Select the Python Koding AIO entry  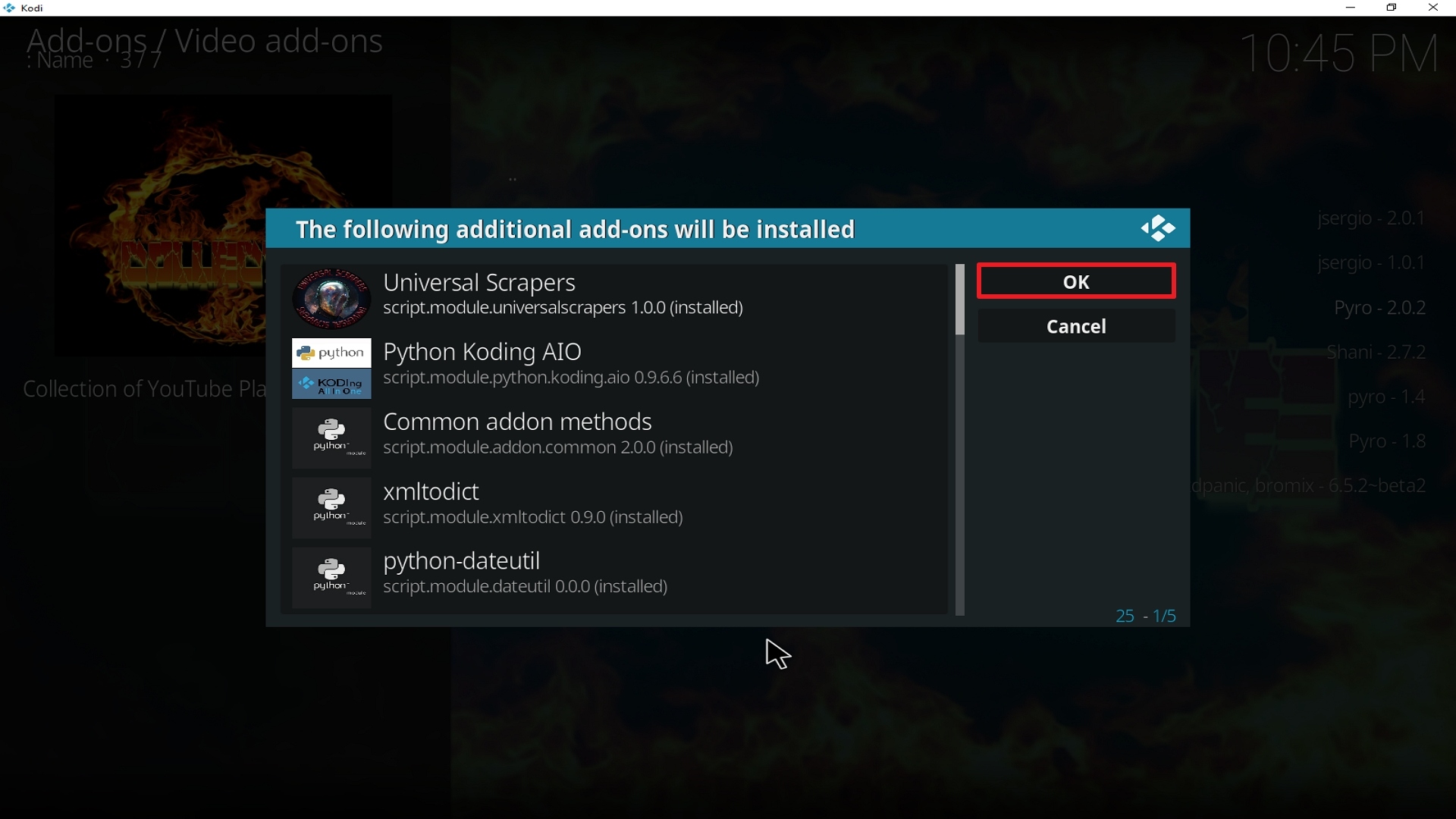click(616, 369)
